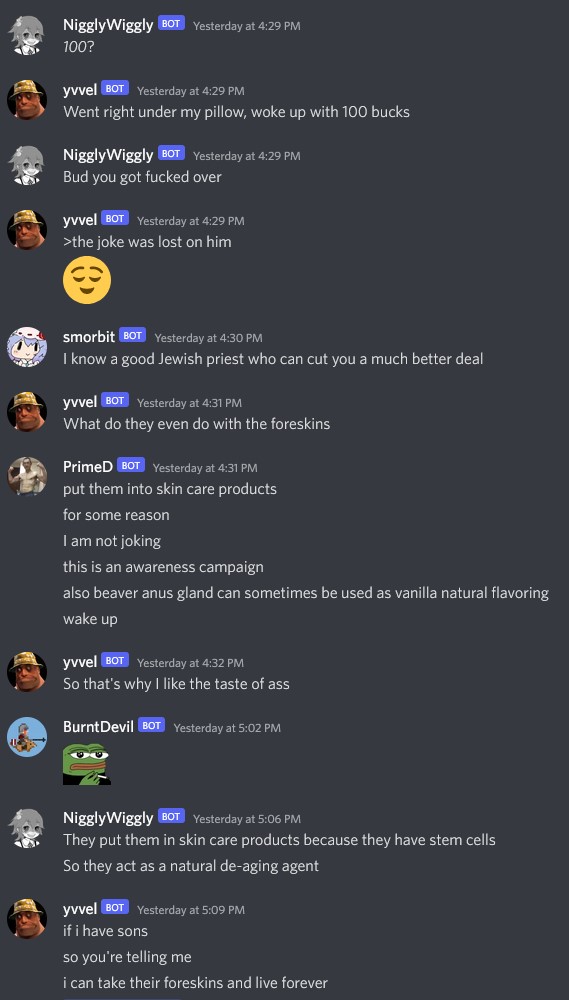
Task: Click the smoking Pepe frog emote
Action: pos(87,764)
